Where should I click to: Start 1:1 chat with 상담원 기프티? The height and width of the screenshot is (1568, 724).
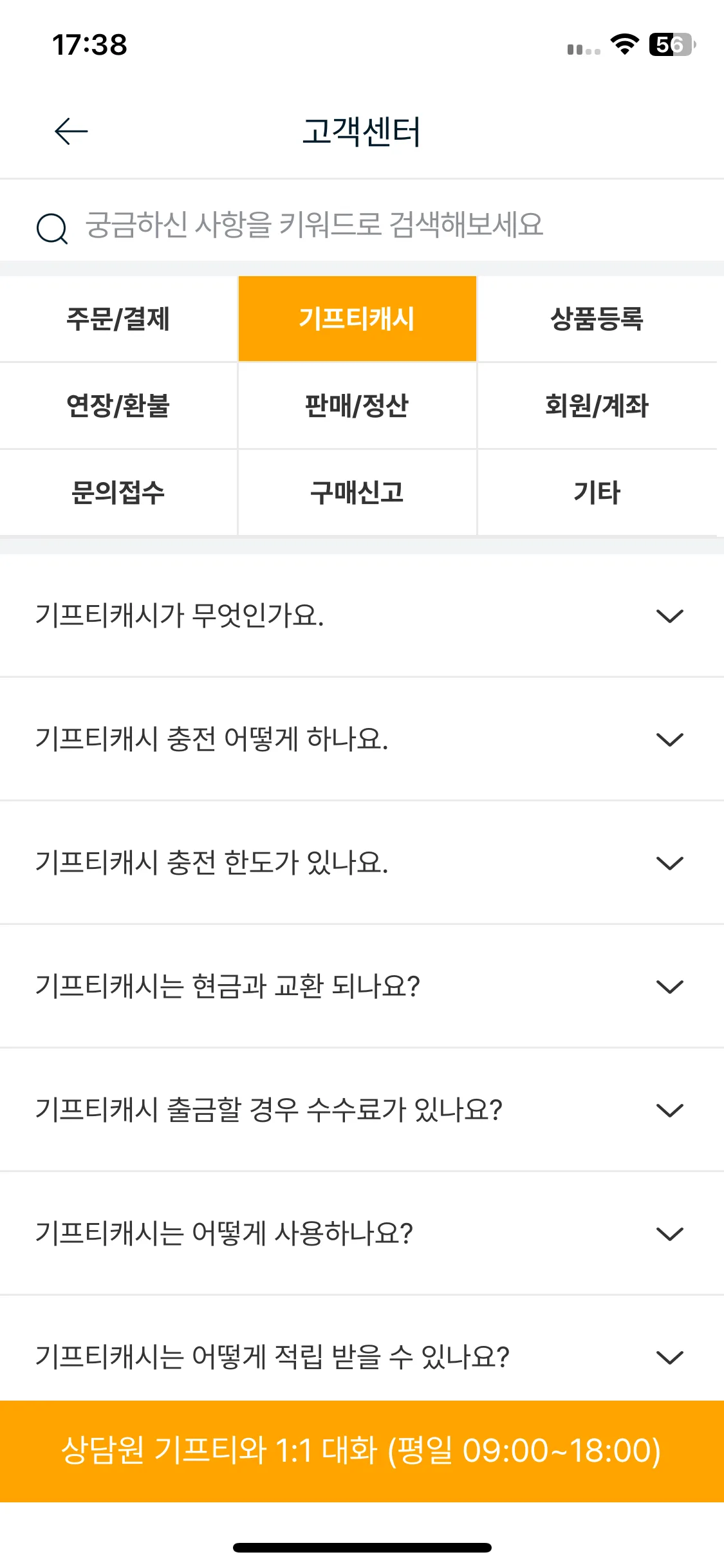click(362, 1451)
